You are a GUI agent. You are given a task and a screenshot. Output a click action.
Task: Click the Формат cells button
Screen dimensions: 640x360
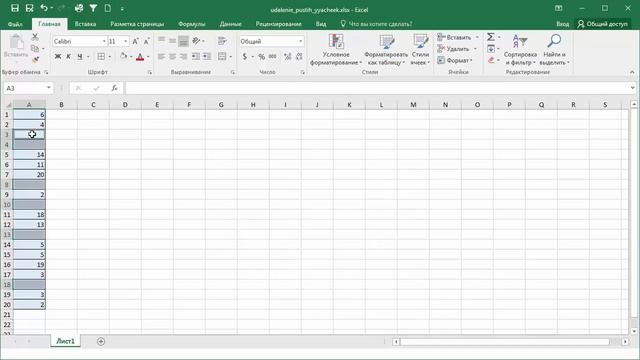[x=455, y=60]
